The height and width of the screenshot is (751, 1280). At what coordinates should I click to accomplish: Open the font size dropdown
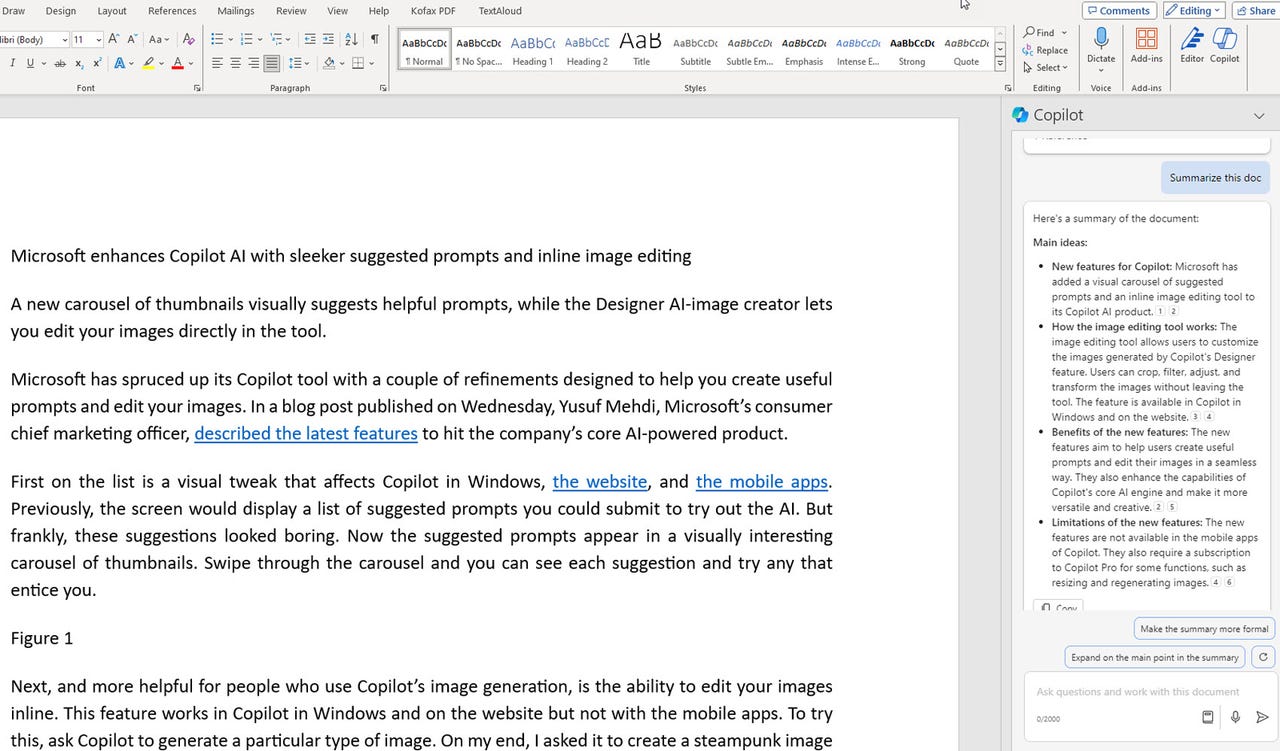tap(99, 40)
